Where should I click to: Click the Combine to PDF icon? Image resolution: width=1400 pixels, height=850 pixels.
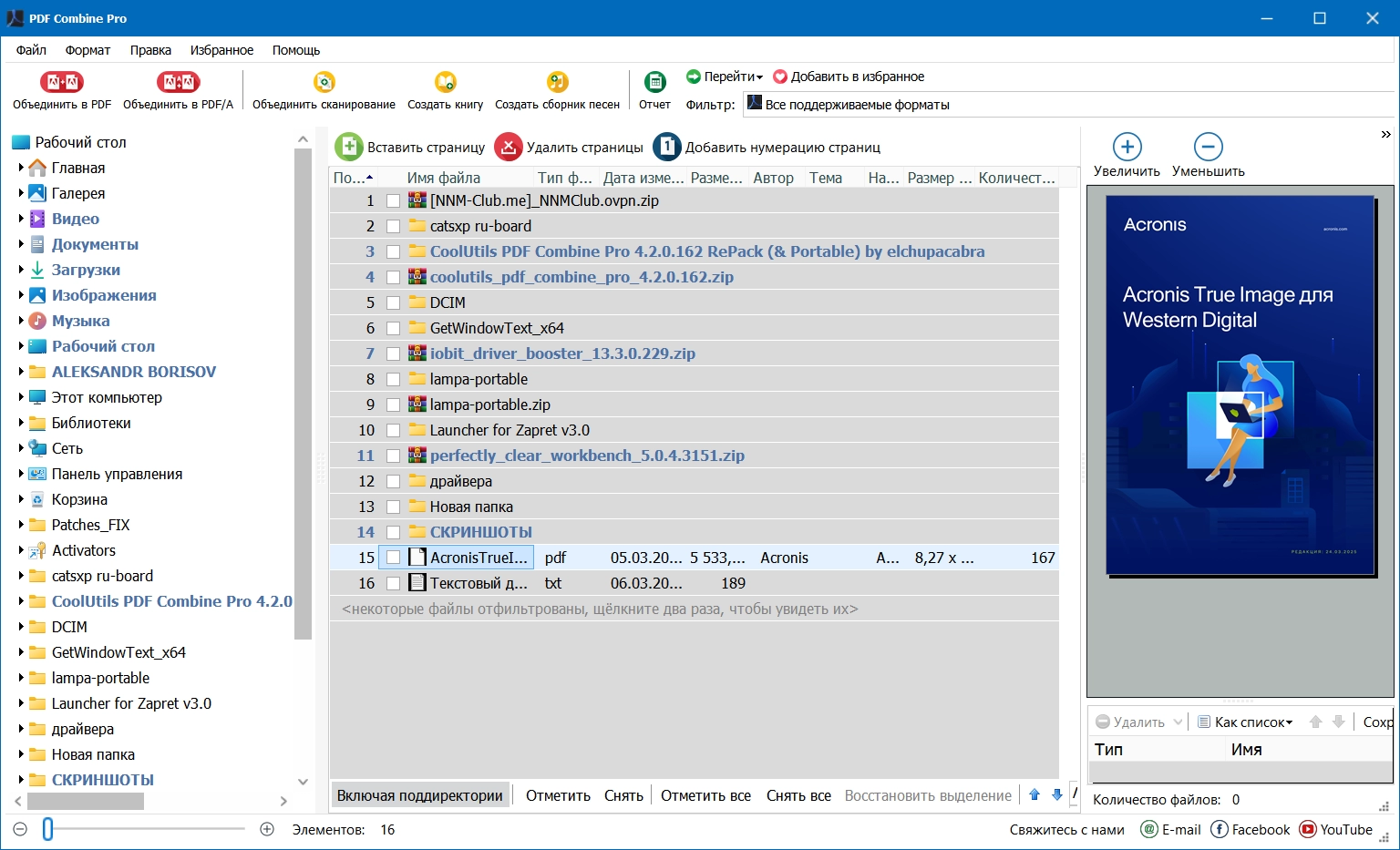pyautogui.click(x=62, y=82)
